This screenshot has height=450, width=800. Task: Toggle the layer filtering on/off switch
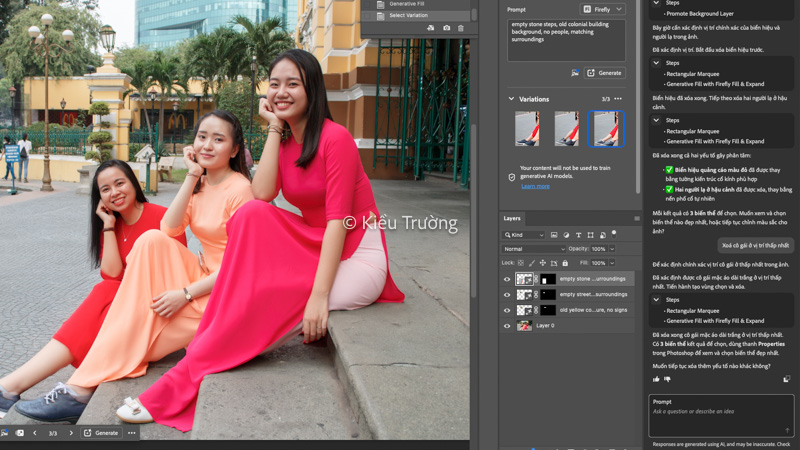pyautogui.click(x=614, y=234)
